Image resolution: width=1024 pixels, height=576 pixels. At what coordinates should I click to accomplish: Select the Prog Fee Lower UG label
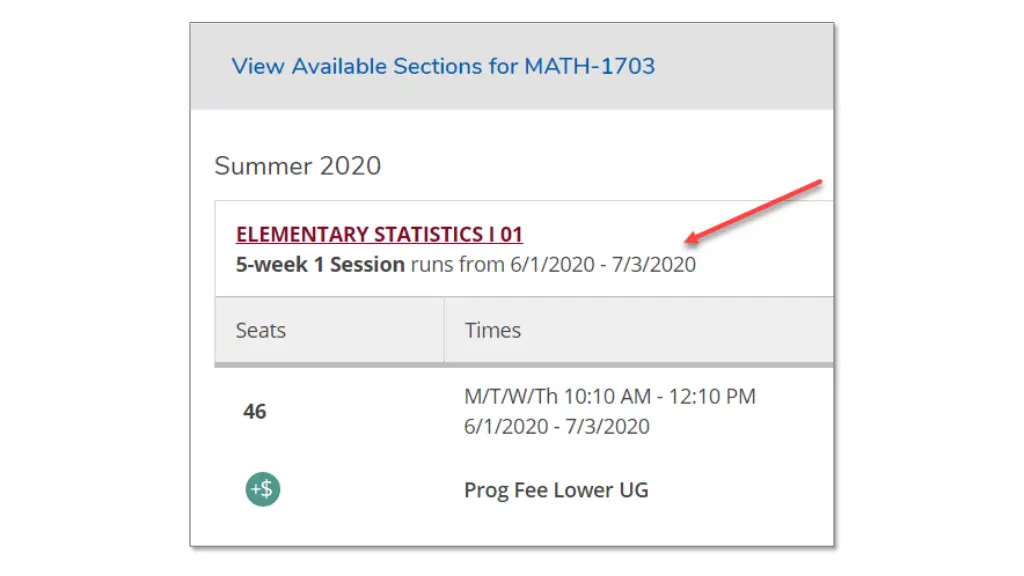[x=556, y=490]
